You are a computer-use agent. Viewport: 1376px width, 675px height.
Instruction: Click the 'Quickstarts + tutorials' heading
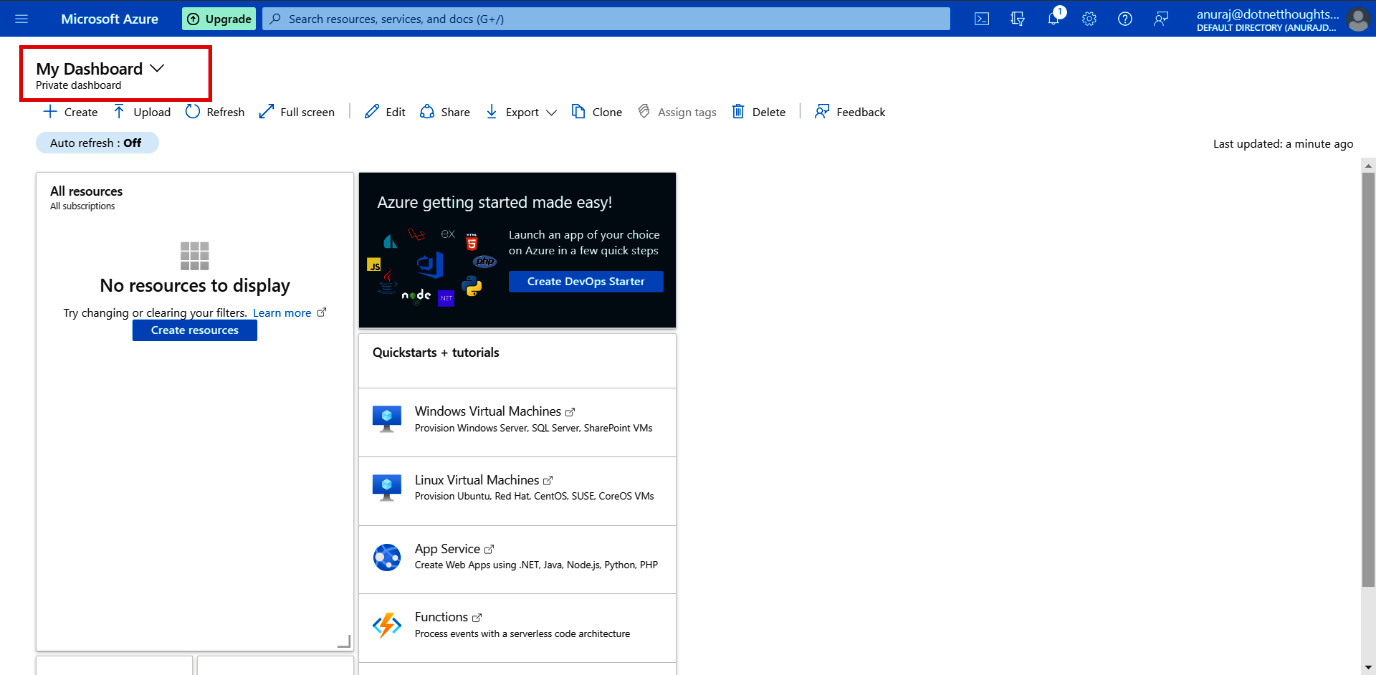pos(436,352)
